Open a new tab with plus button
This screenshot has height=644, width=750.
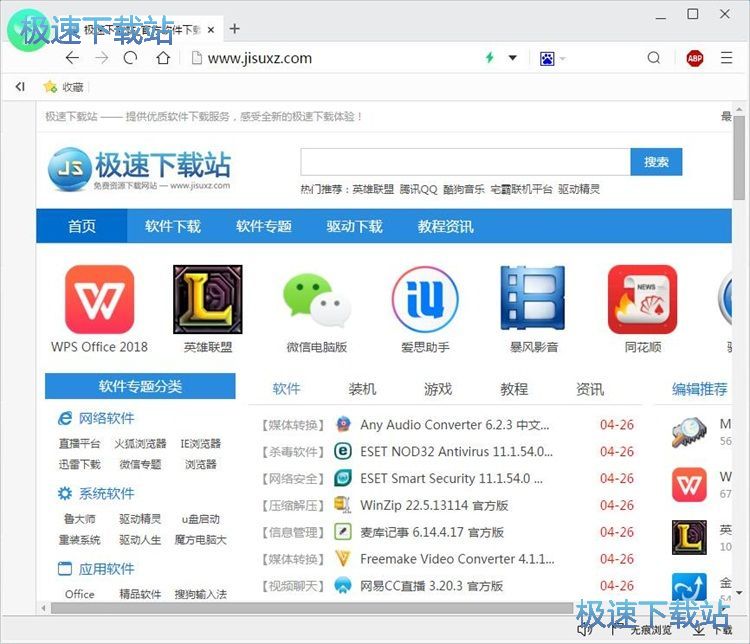click(234, 29)
